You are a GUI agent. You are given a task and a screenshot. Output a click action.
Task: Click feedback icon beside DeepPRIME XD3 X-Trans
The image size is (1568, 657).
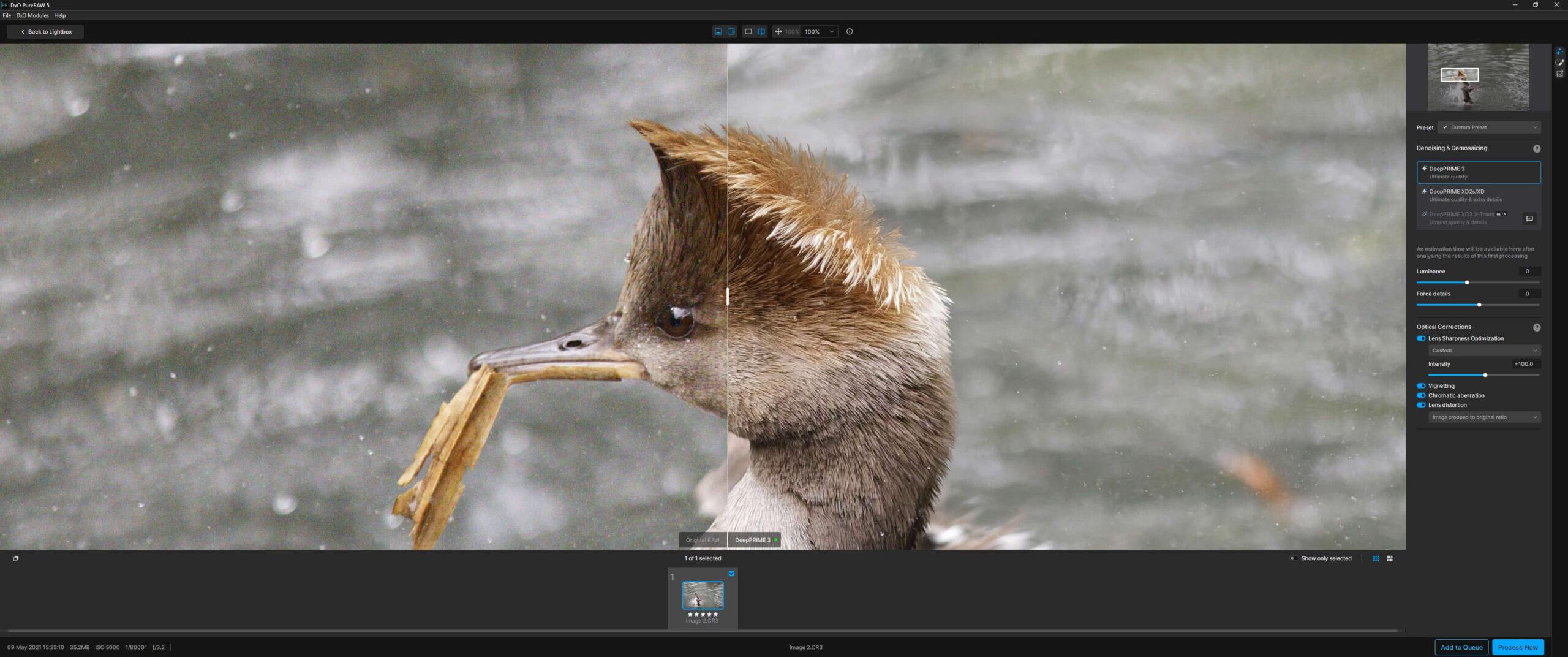coord(1529,219)
